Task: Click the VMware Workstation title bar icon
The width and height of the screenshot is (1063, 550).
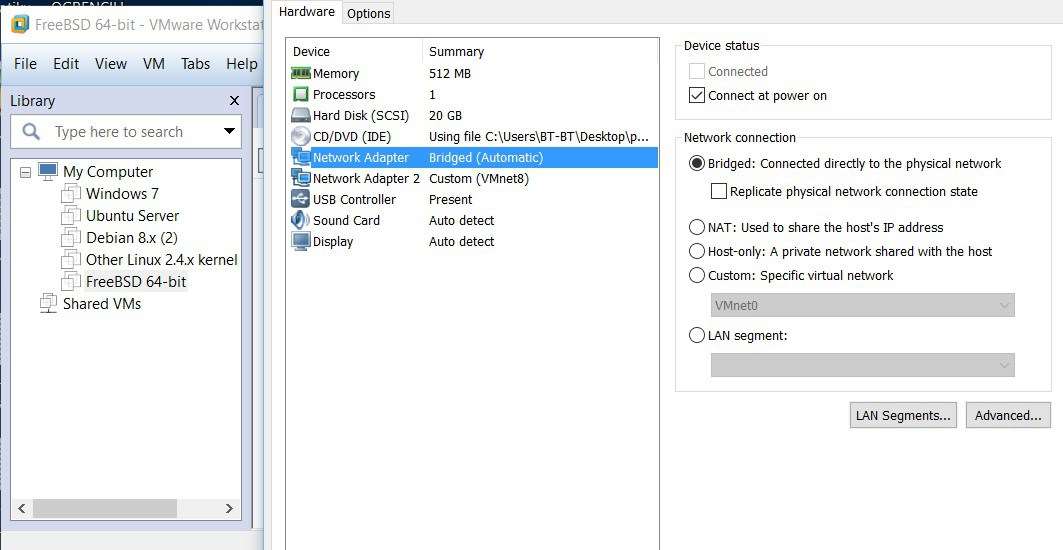Action: (x=20, y=24)
